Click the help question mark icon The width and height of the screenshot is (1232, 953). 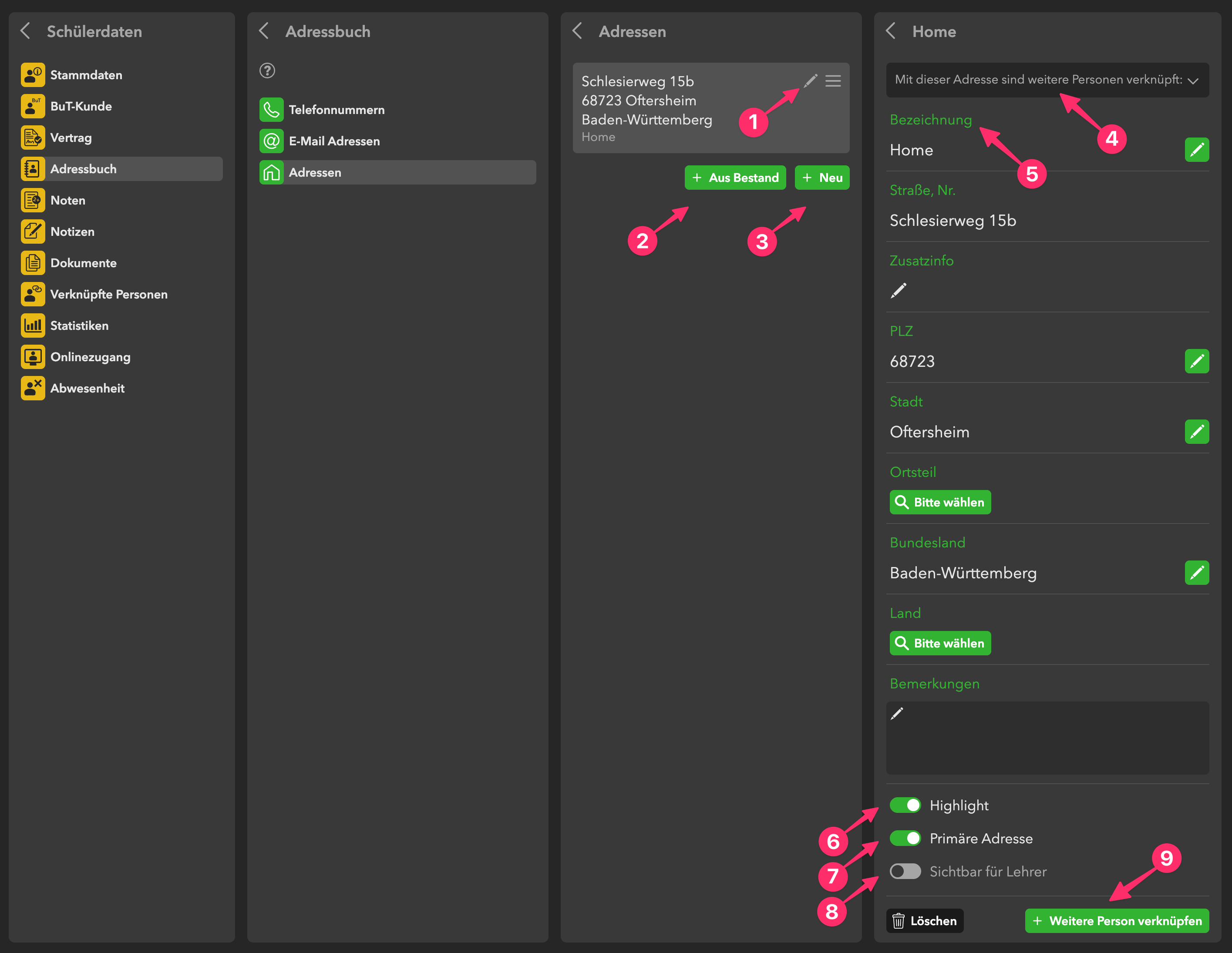pyautogui.click(x=267, y=70)
